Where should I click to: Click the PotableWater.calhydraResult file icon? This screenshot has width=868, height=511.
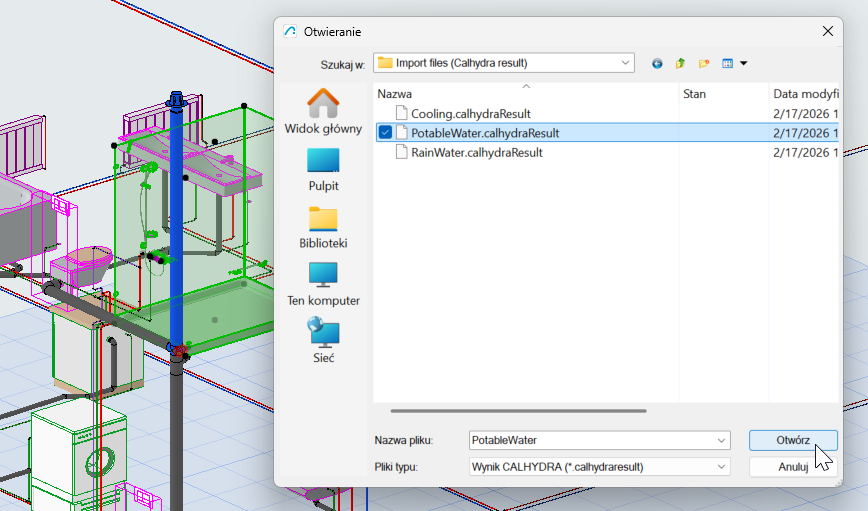click(x=401, y=133)
